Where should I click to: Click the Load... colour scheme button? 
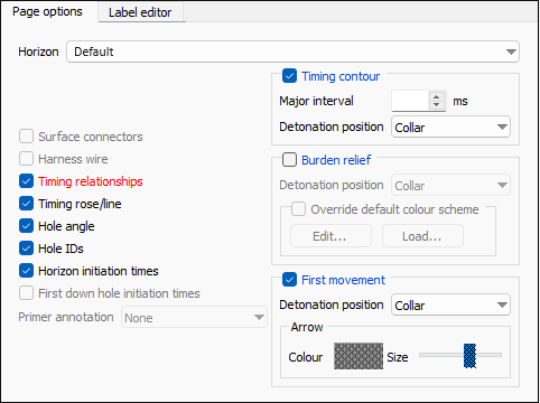click(x=423, y=236)
